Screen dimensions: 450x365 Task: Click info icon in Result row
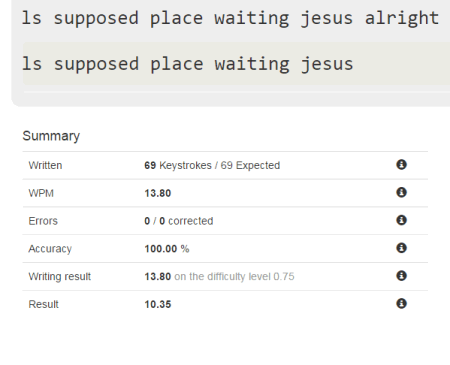pyautogui.click(x=401, y=304)
